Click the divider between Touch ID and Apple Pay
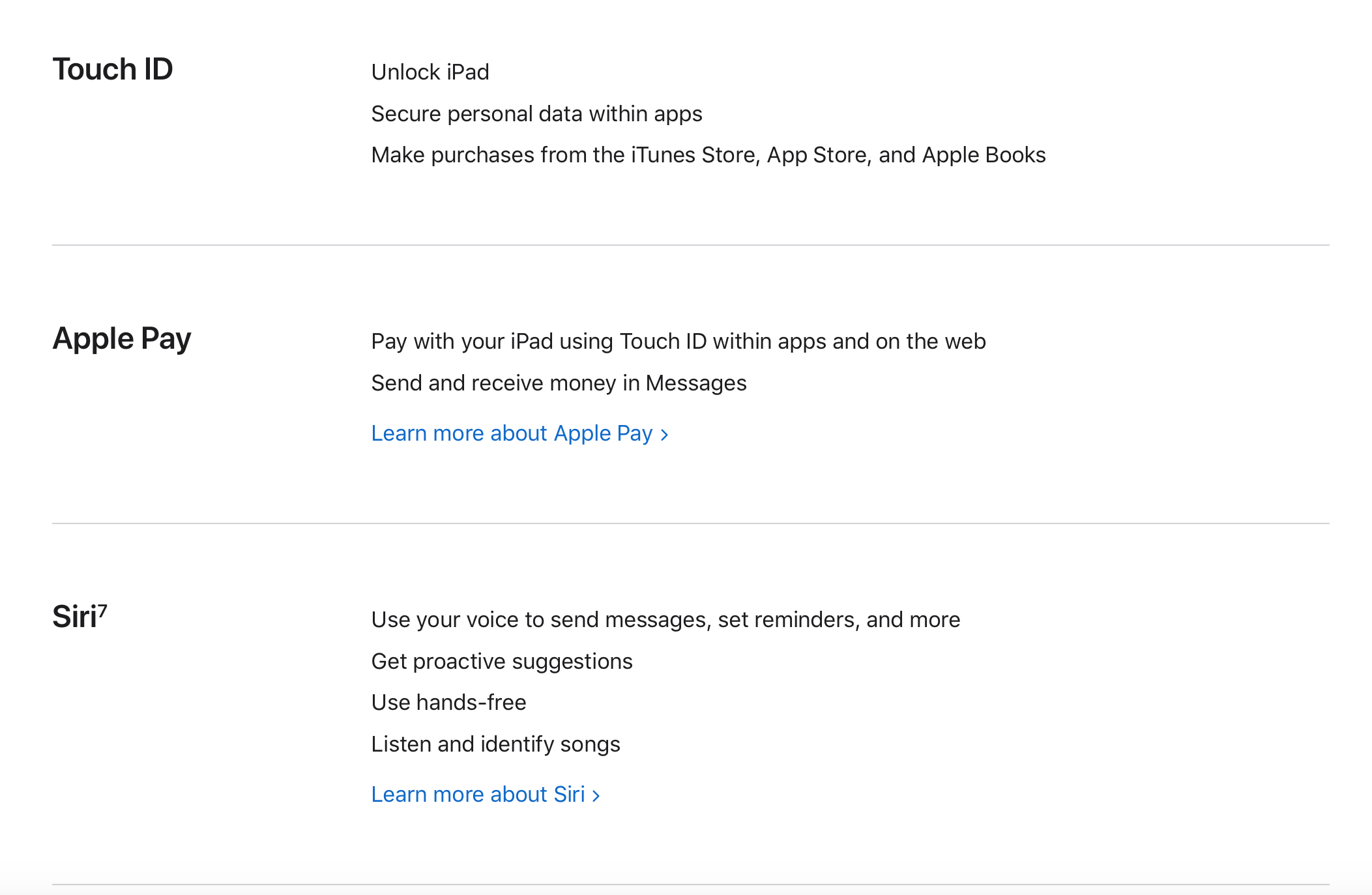Image resolution: width=1372 pixels, height=895 pixels. pos(691,245)
